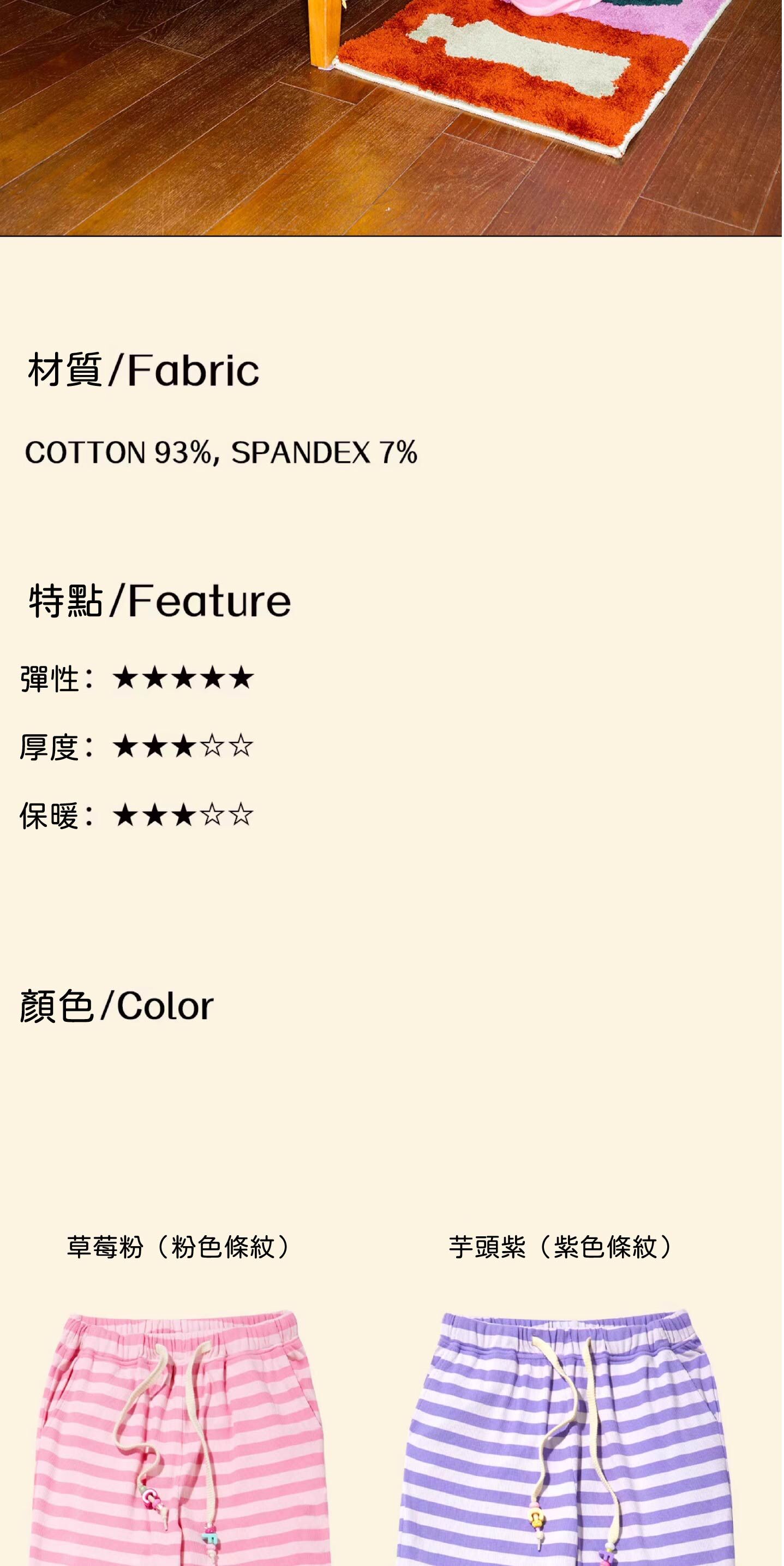784x1566 pixels.
Task: Click the COTTON 93%, SPANDEX 7% text
Action: [x=221, y=453]
